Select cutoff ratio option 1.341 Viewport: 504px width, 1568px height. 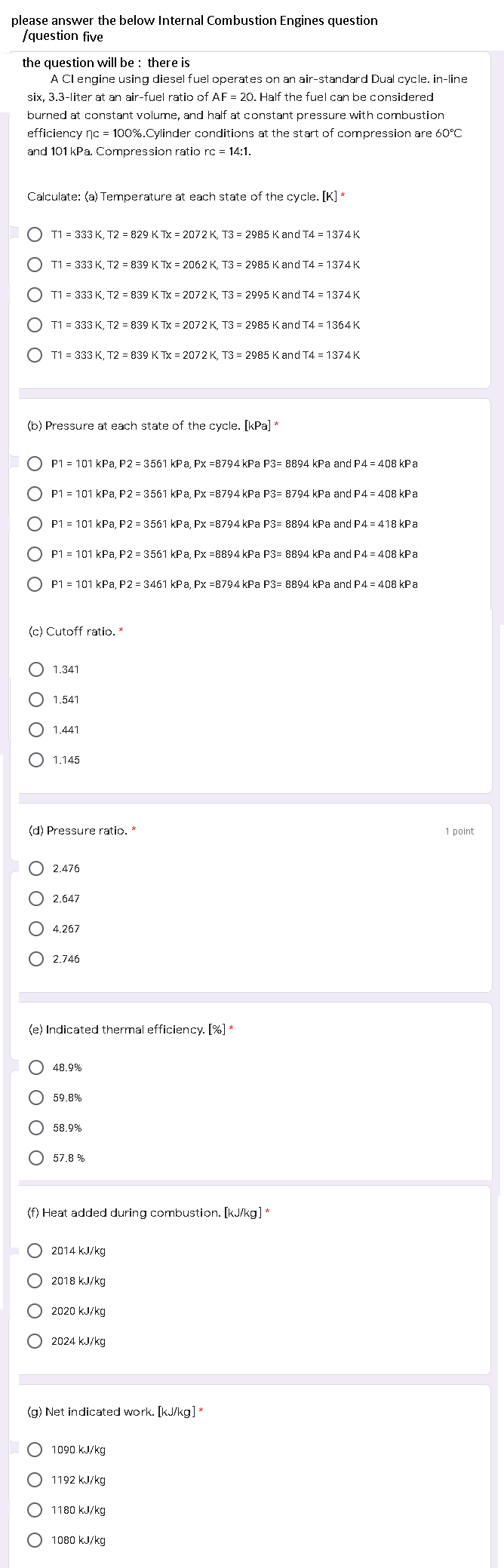[x=36, y=669]
